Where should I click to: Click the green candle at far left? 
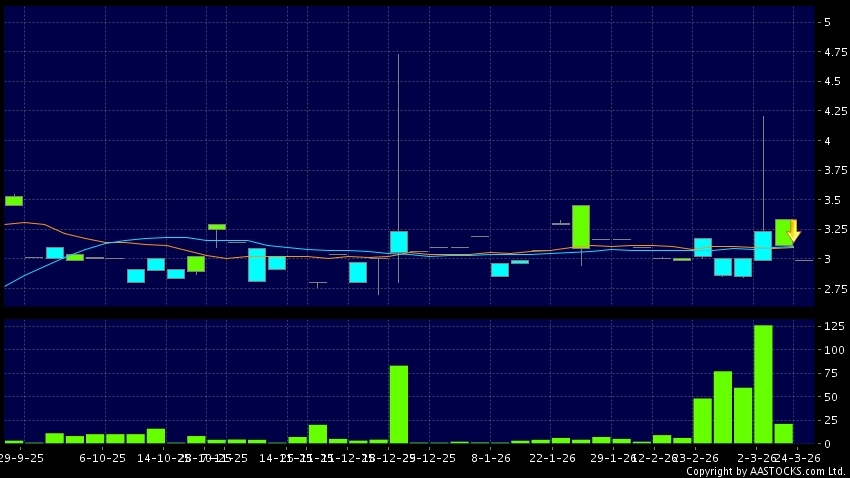click(x=13, y=201)
